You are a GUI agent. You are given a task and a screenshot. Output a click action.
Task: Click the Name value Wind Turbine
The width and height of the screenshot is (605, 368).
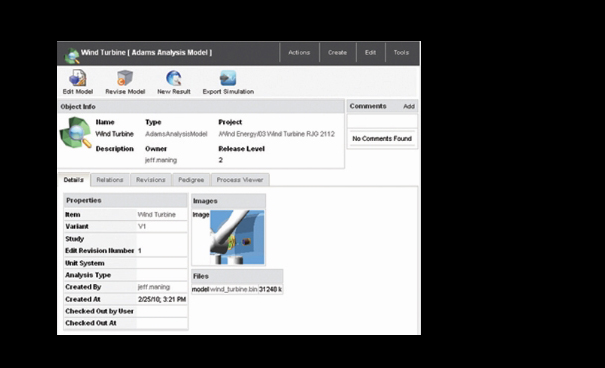click(x=115, y=134)
